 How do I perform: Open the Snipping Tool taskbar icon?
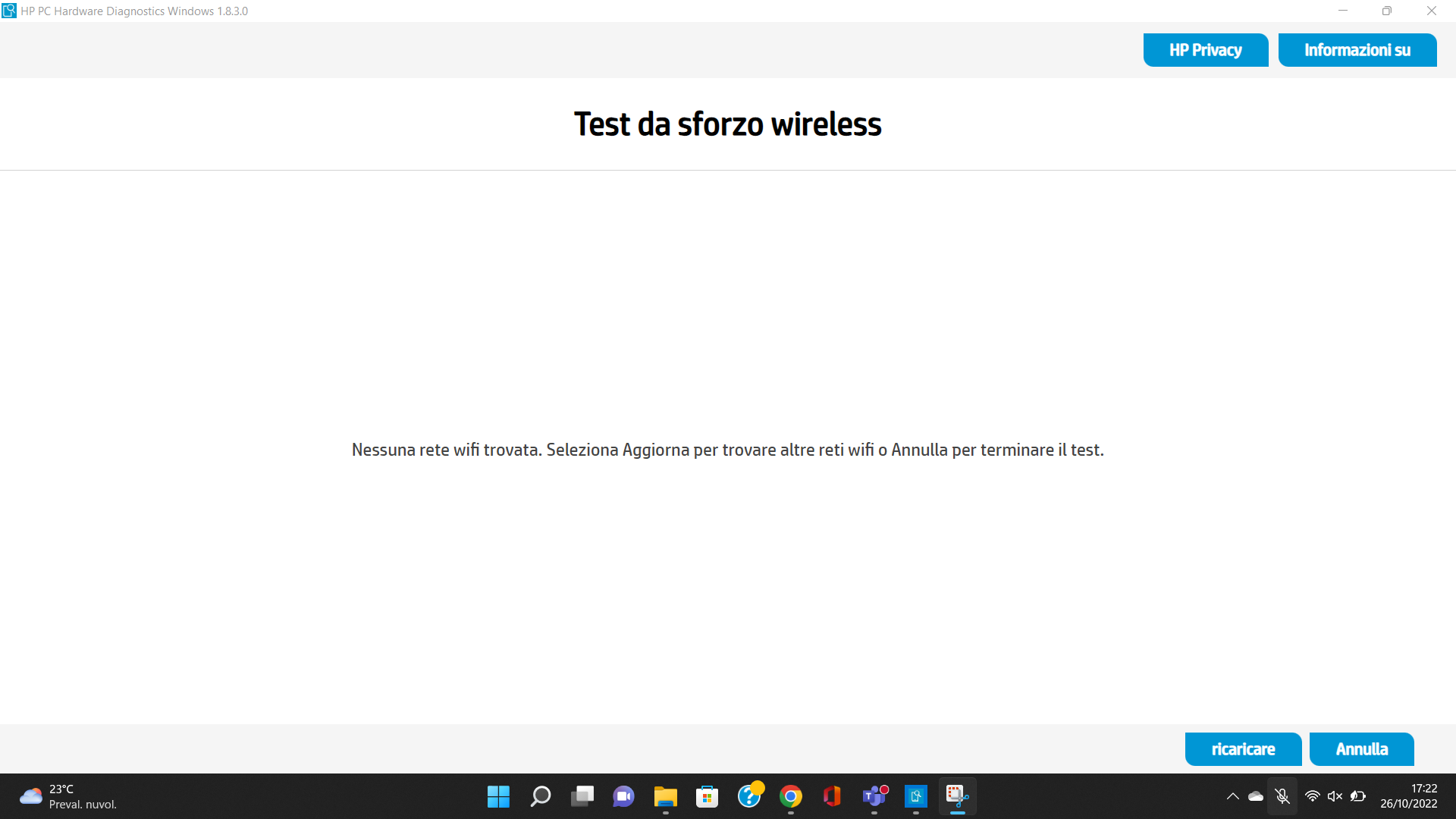[x=957, y=796]
